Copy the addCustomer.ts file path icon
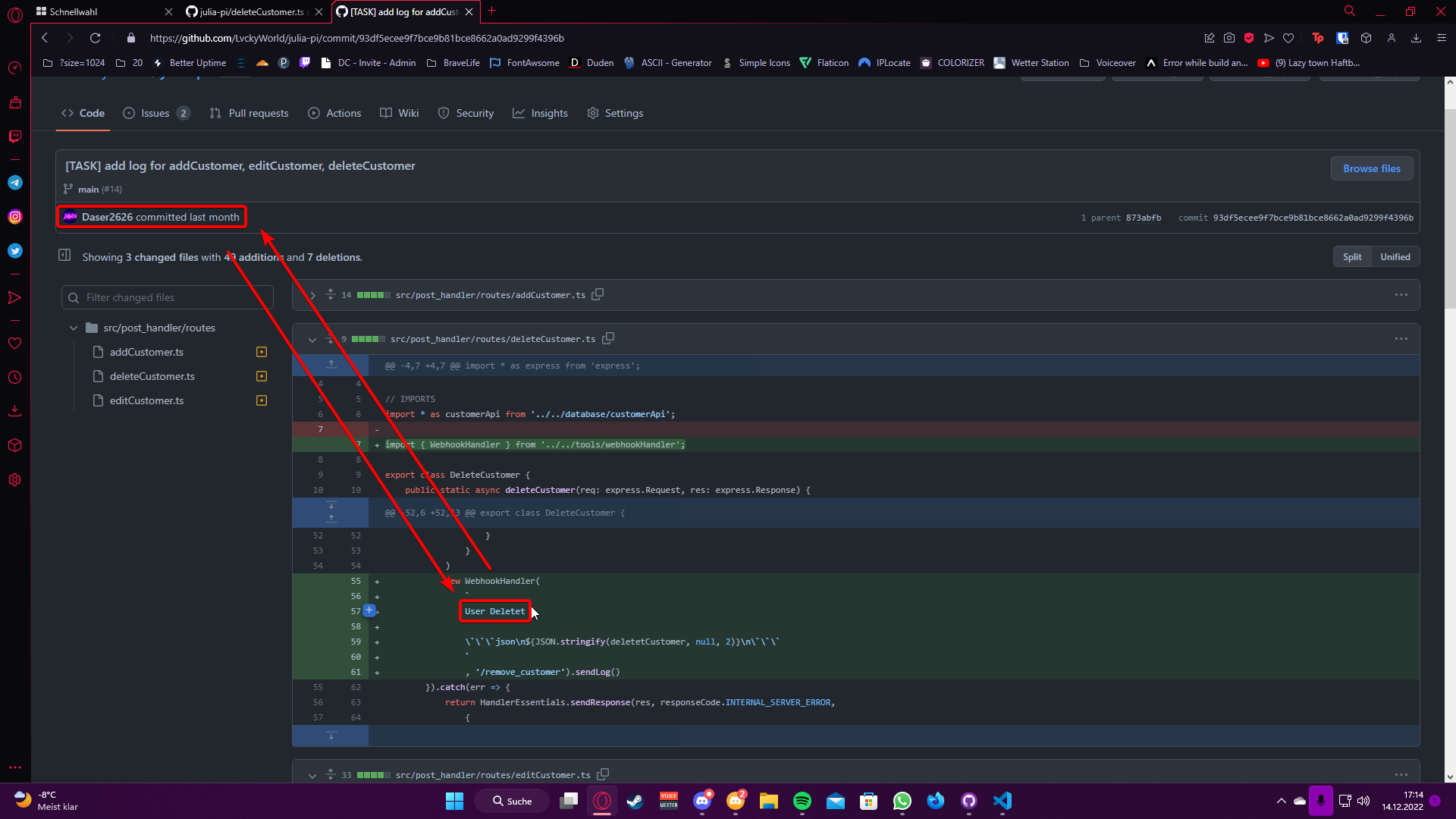 [598, 294]
